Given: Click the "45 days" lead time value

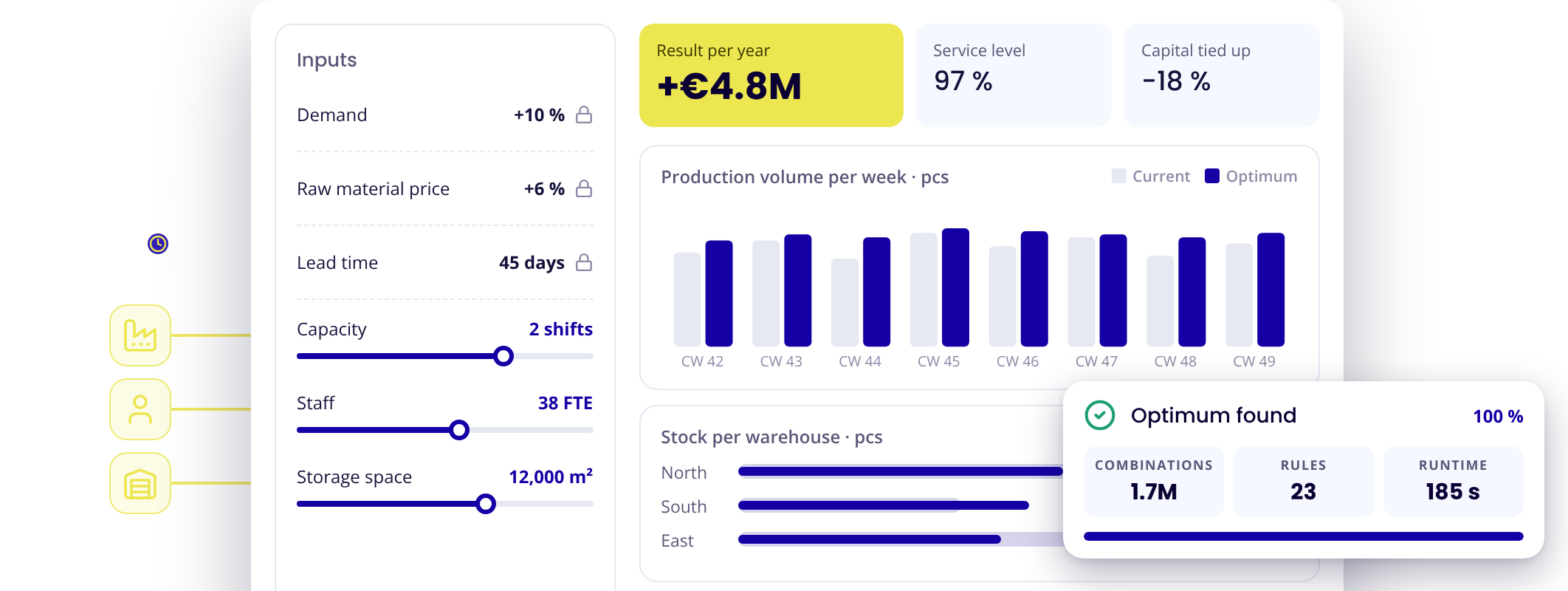Looking at the screenshot, I should coord(532,263).
